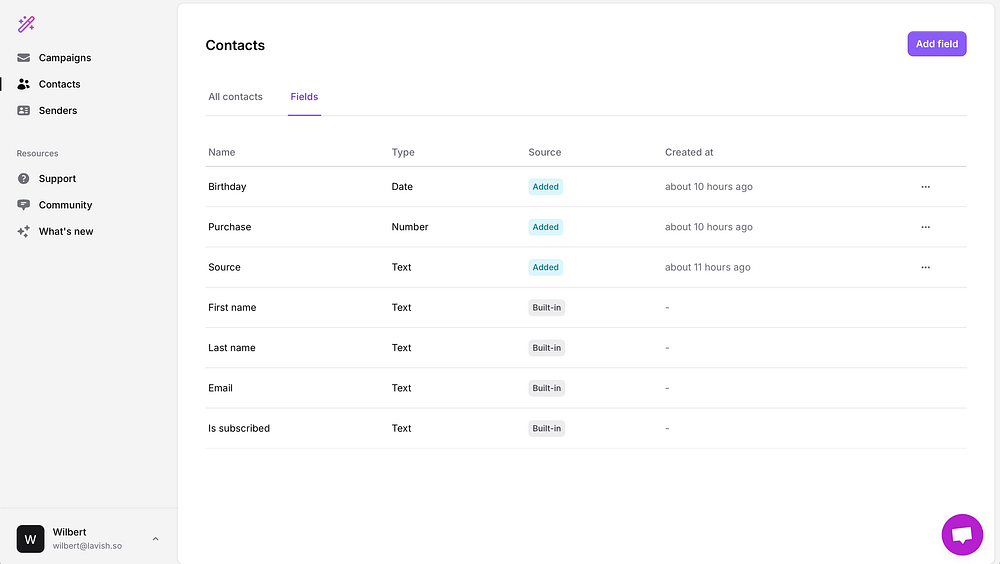Open the Purchase field options menu
Viewport: 1000px width, 564px height.
coord(925,227)
